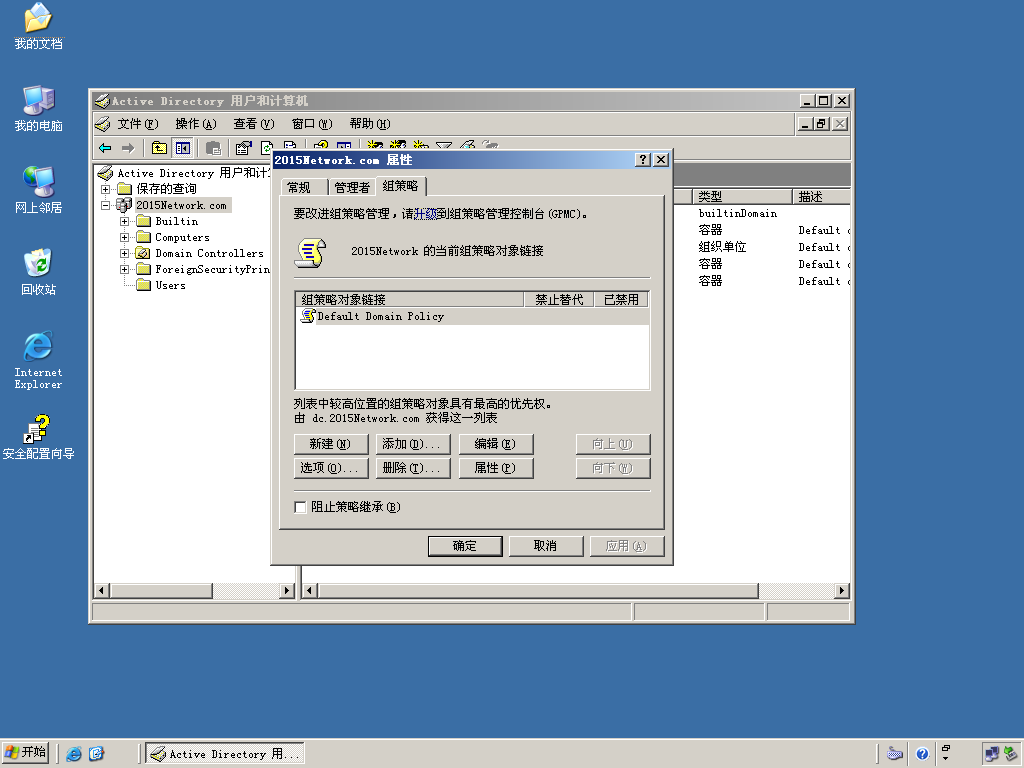Expand the Builtin tree node
Viewport: 1024px width, 768px height.
point(124,221)
